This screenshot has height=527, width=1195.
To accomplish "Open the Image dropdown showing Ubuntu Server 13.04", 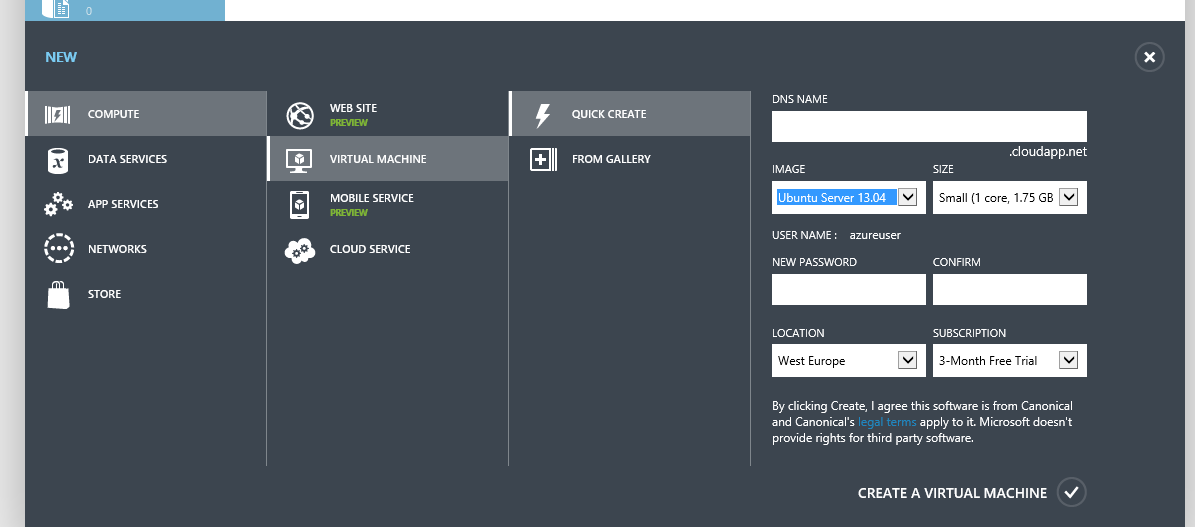I will click(848, 197).
